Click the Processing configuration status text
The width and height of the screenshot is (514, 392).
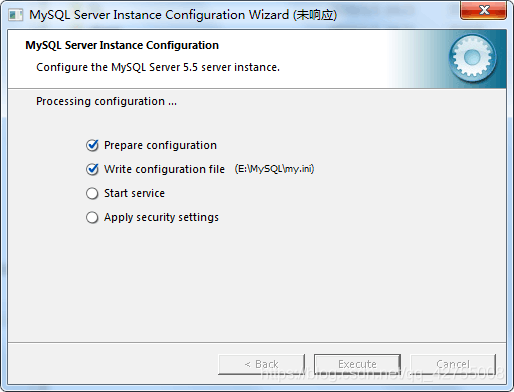[106, 101]
